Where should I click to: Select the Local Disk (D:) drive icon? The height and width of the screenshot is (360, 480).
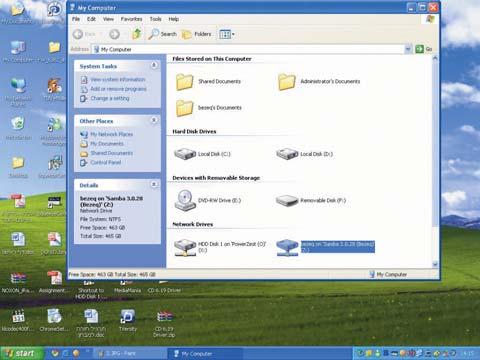coord(287,154)
